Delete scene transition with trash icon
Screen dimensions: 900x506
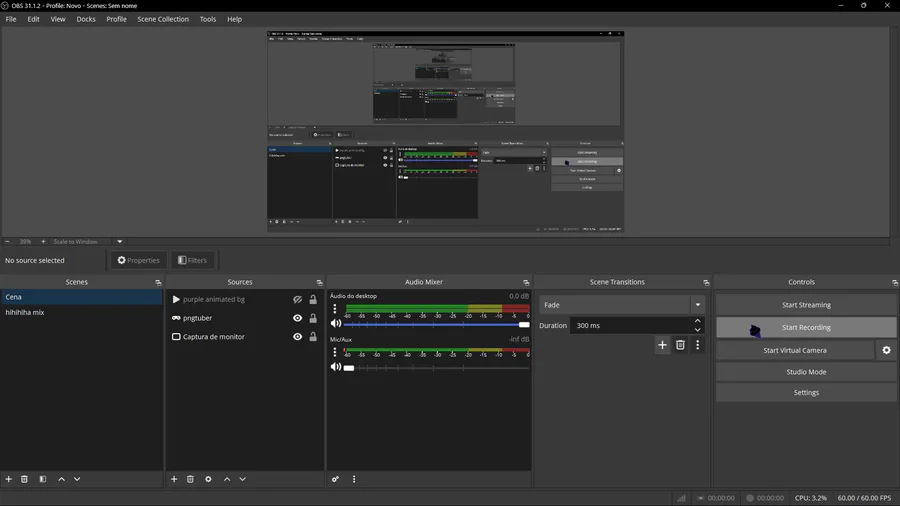(x=680, y=345)
